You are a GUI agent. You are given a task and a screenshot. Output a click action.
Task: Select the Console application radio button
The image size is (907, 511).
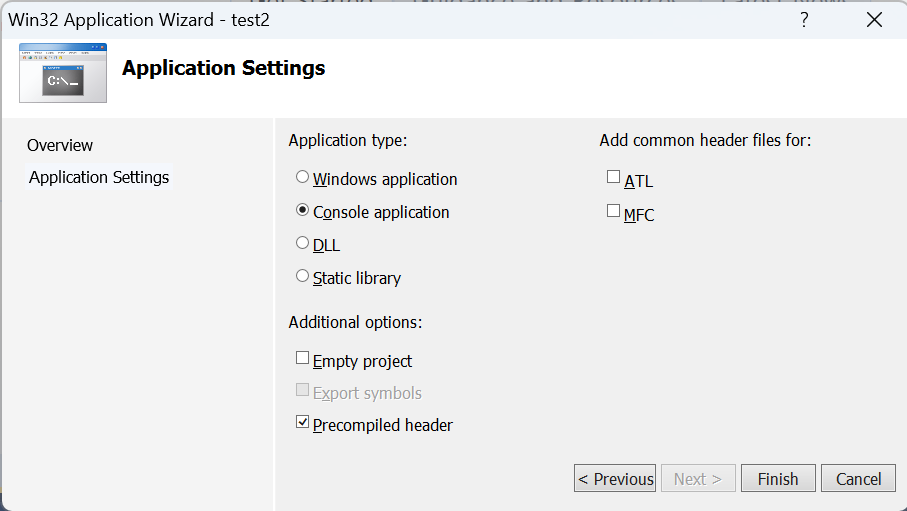click(x=302, y=210)
